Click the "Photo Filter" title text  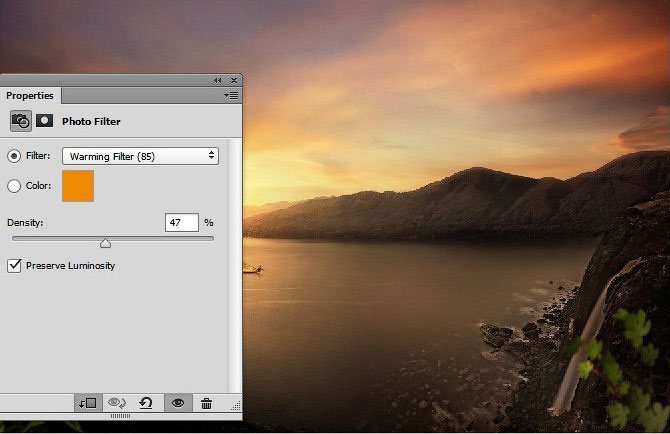(x=91, y=121)
